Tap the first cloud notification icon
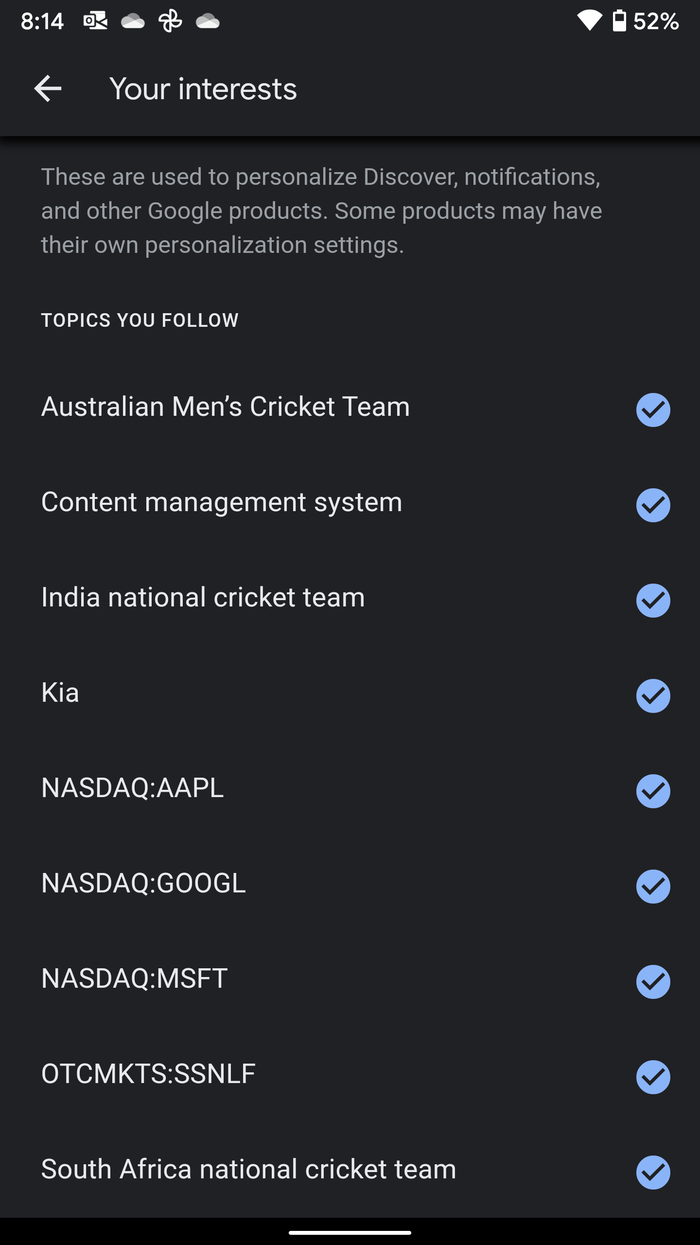The height and width of the screenshot is (1245, 700). click(x=133, y=21)
